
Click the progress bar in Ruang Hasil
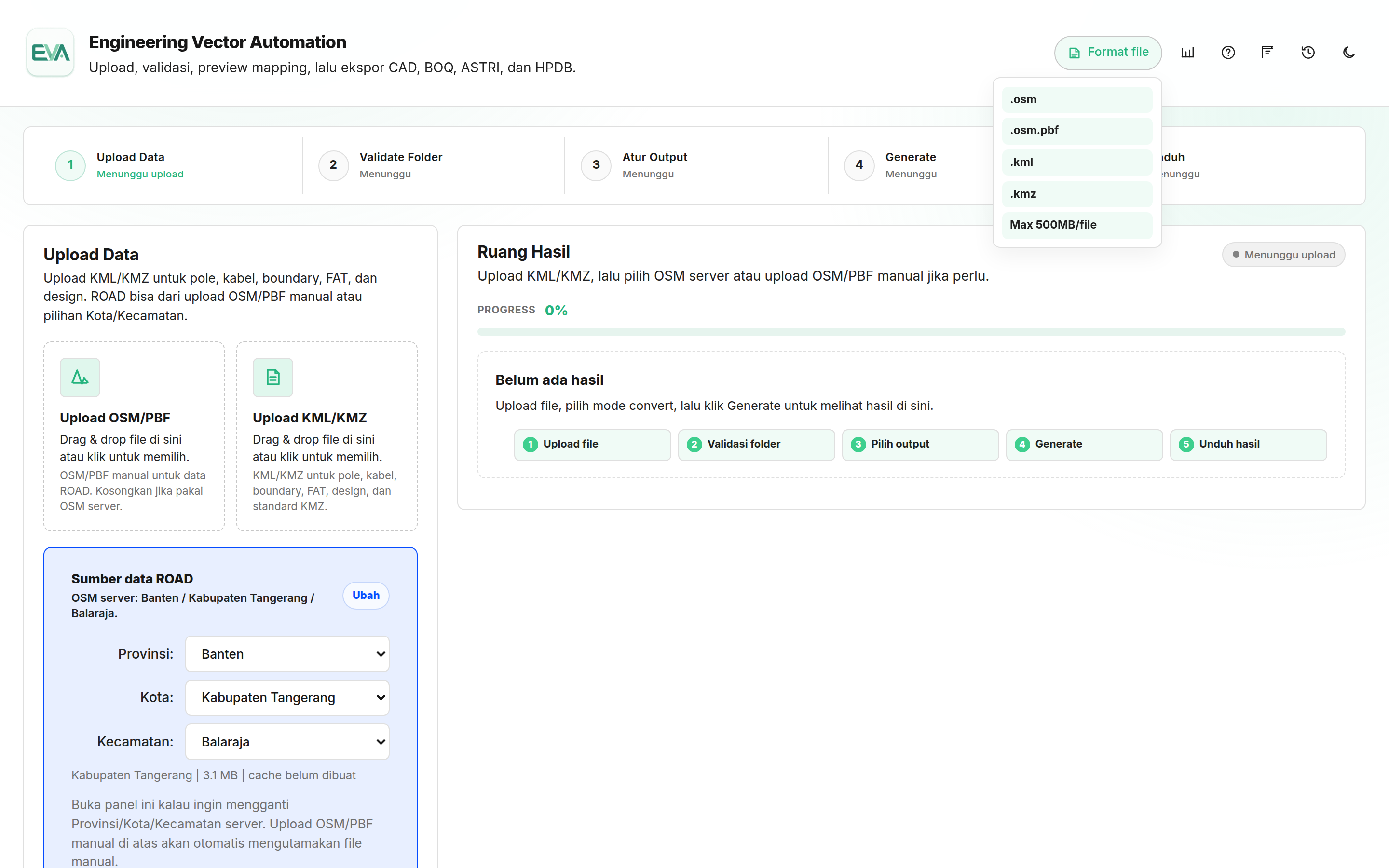tap(911, 332)
